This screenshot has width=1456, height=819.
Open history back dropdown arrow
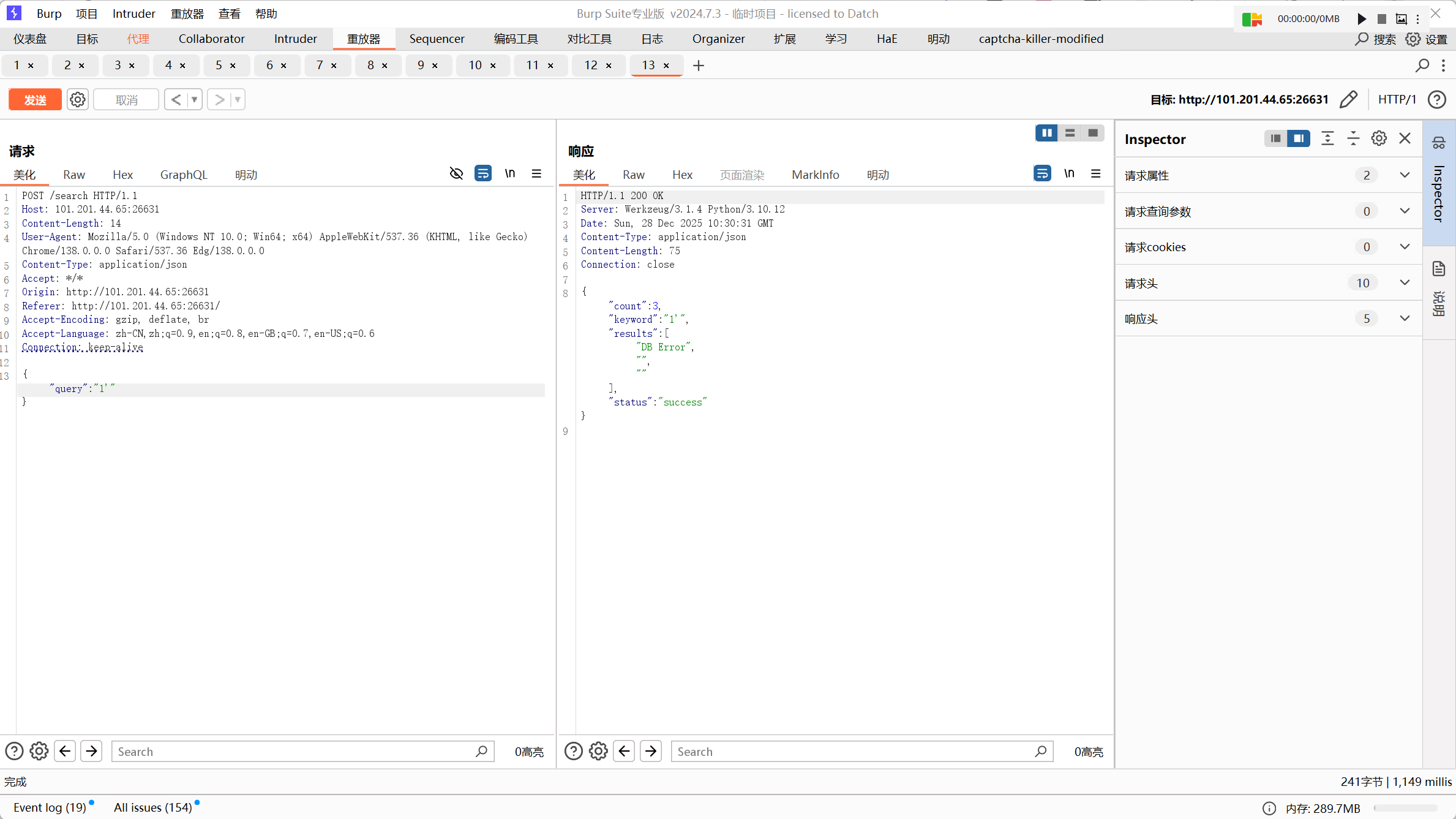pyautogui.click(x=194, y=99)
